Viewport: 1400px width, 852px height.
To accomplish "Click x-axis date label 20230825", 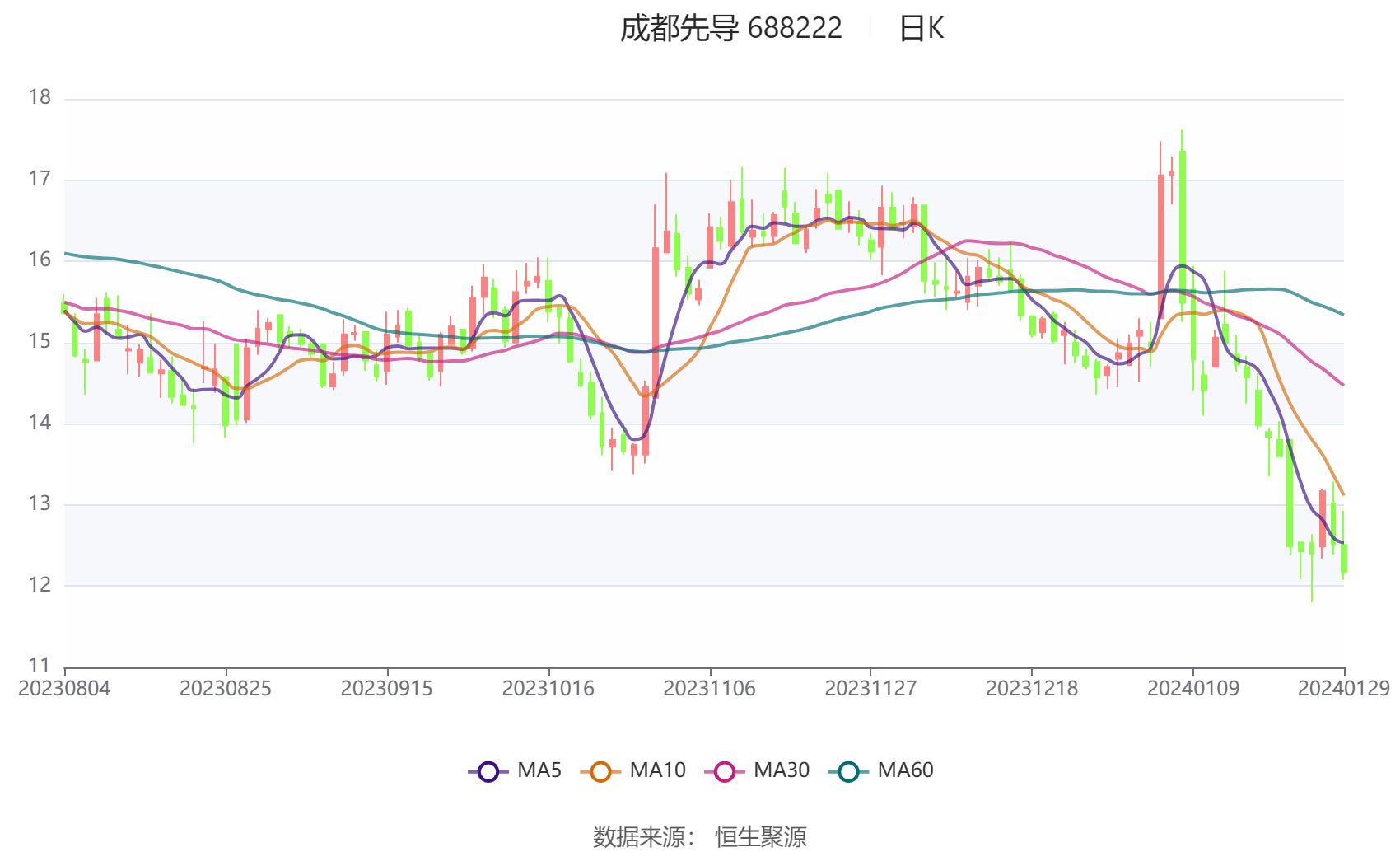I will point(226,689).
